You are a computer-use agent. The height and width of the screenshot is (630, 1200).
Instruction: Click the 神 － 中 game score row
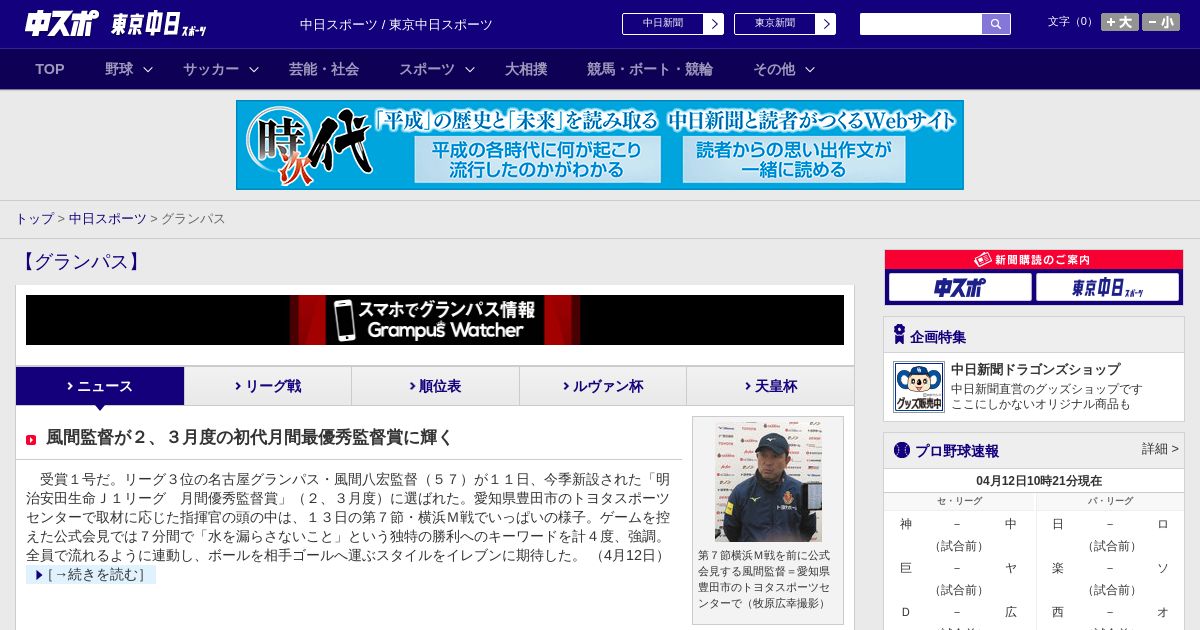point(958,524)
